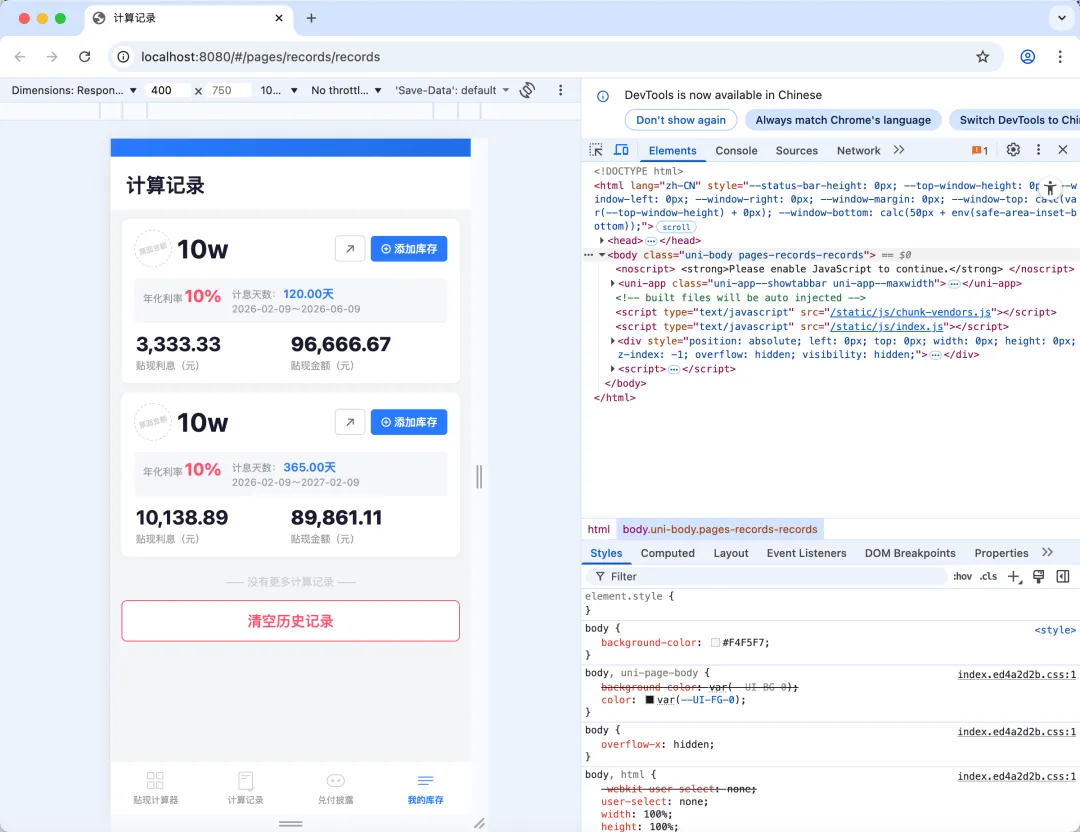
Task: Toggle the device emulation toolbar
Action: pos(621,150)
